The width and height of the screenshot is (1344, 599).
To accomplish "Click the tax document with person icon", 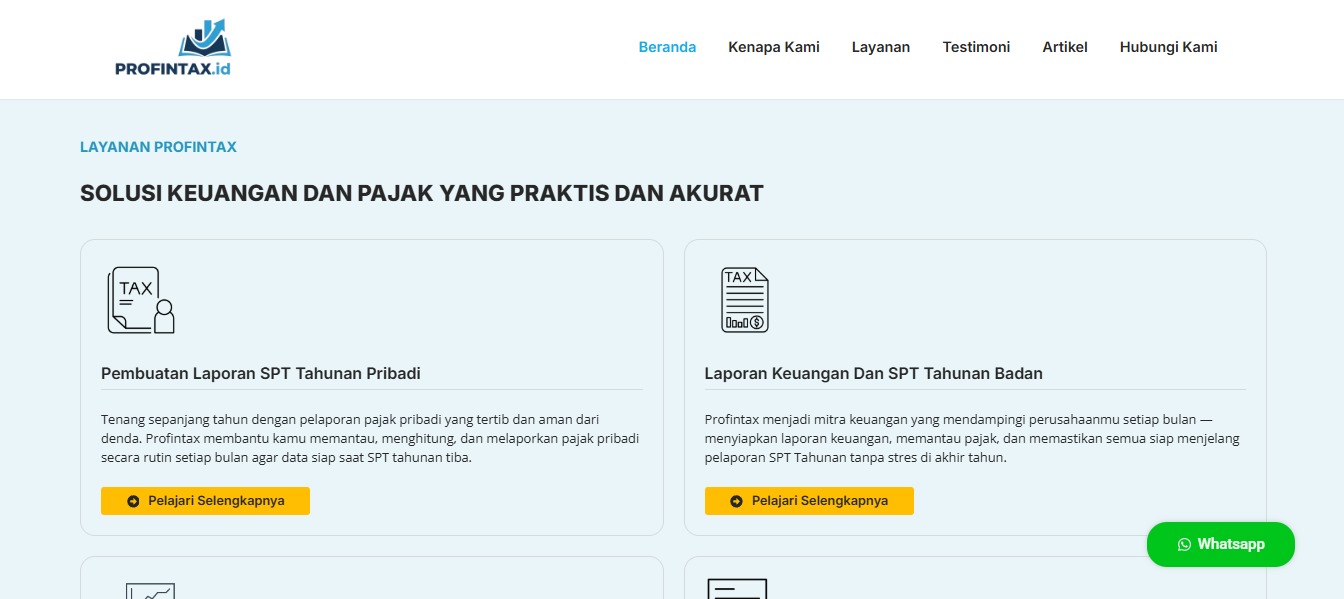I will (x=141, y=300).
